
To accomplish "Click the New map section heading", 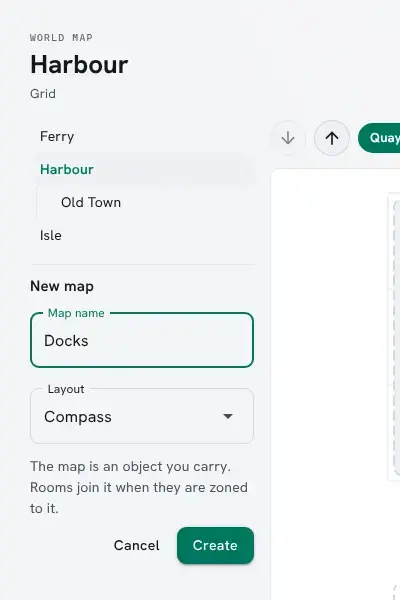I will tap(62, 286).
